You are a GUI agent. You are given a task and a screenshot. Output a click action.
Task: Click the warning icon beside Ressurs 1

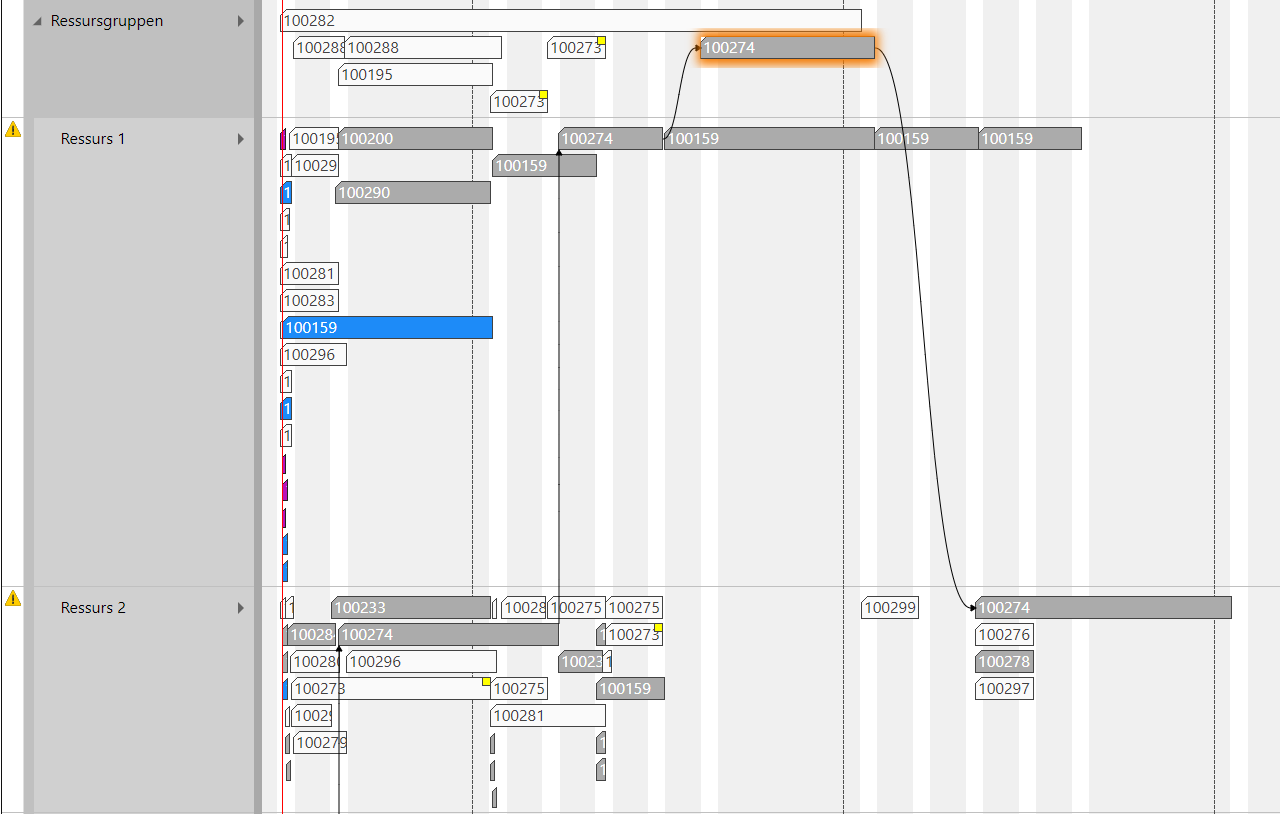point(13,129)
